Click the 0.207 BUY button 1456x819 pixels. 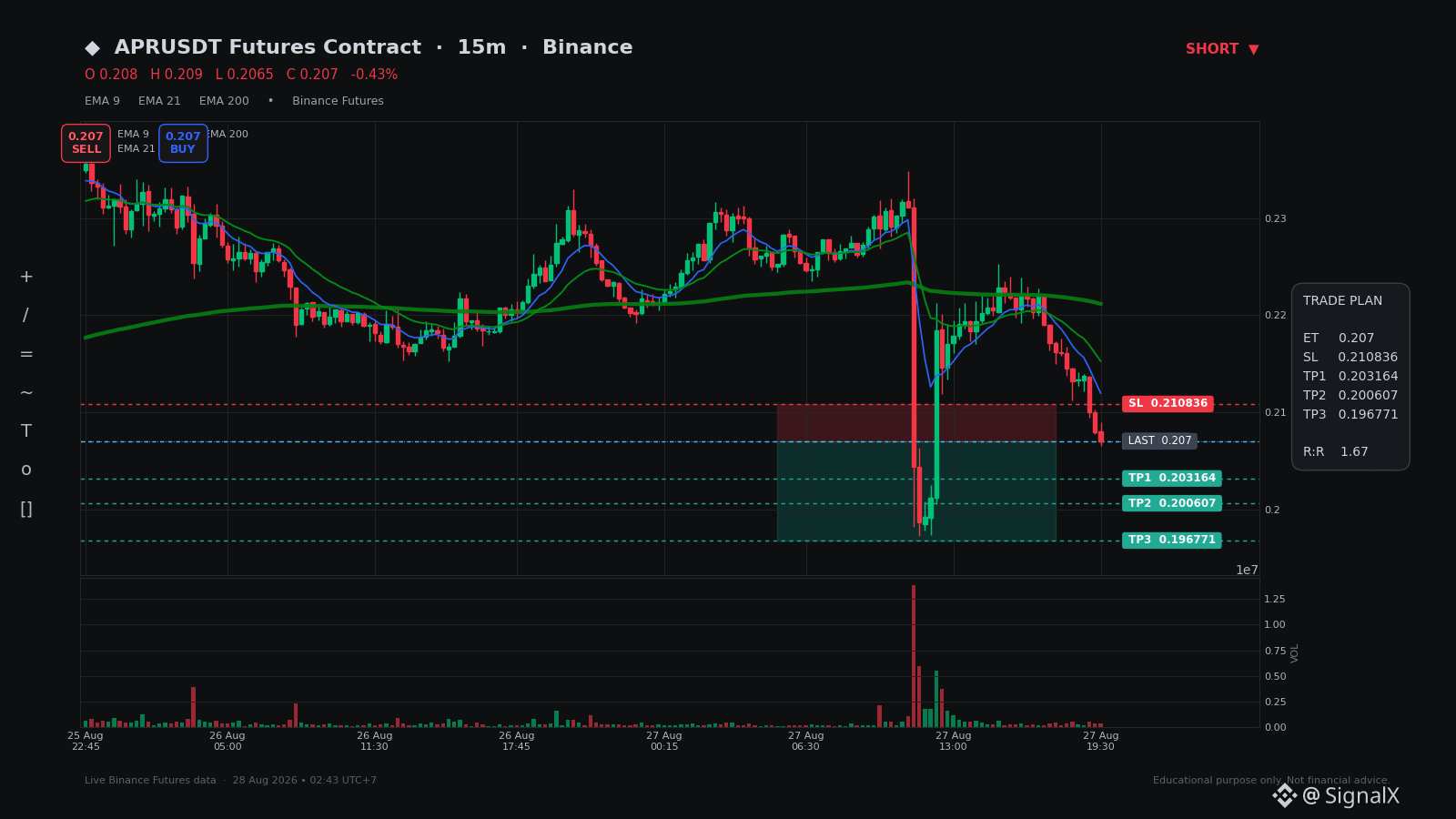(x=183, y=143)
